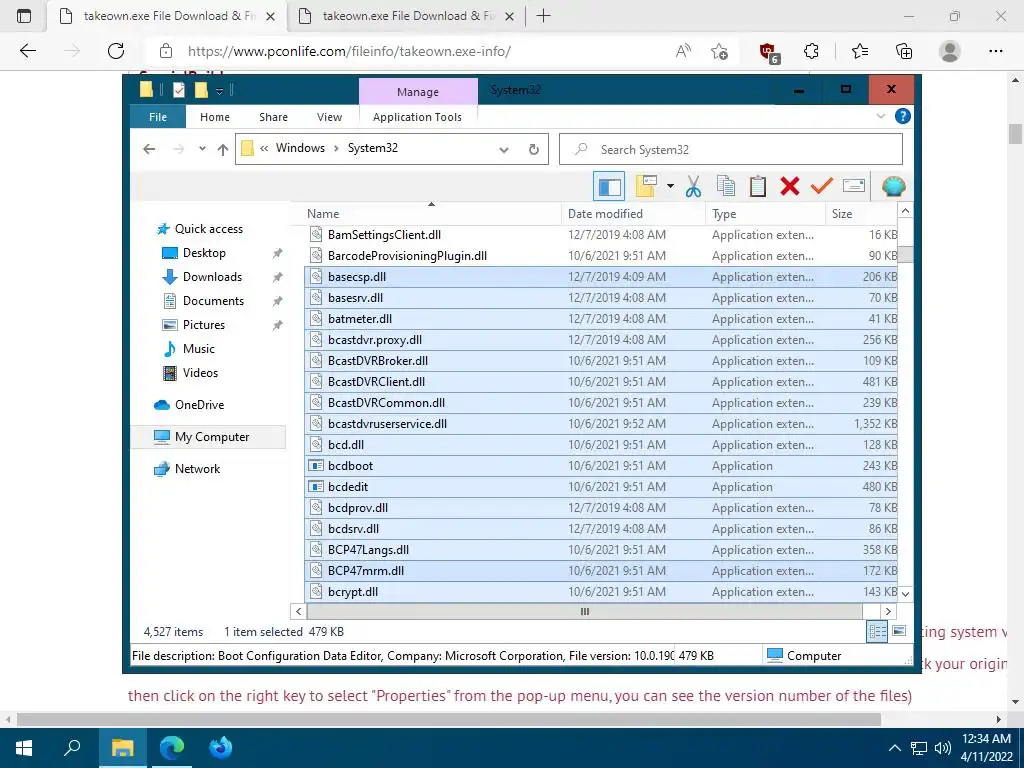Screen dimensions: 1024x768
Task: Click the Copy toolbar icon
Action: 726,187
